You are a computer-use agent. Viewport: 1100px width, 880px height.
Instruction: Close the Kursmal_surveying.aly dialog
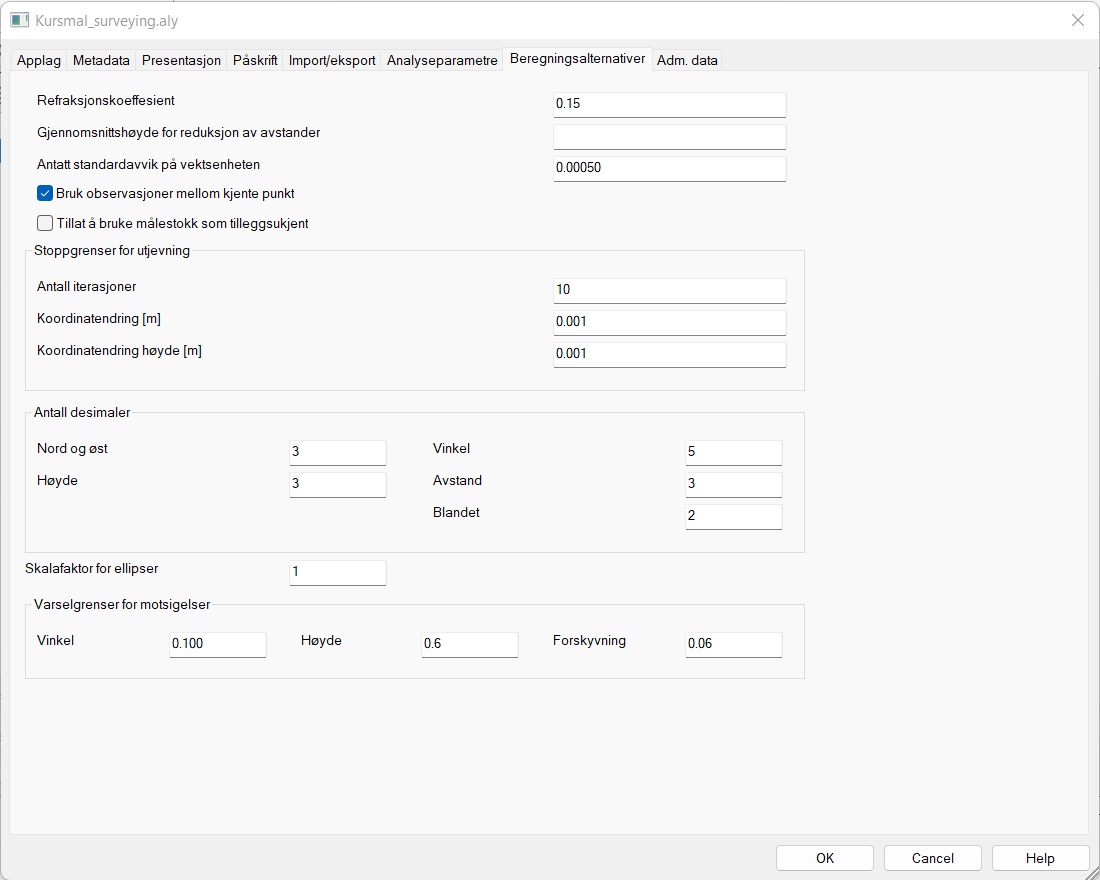pyautogui.click(x=1077, y=20)
